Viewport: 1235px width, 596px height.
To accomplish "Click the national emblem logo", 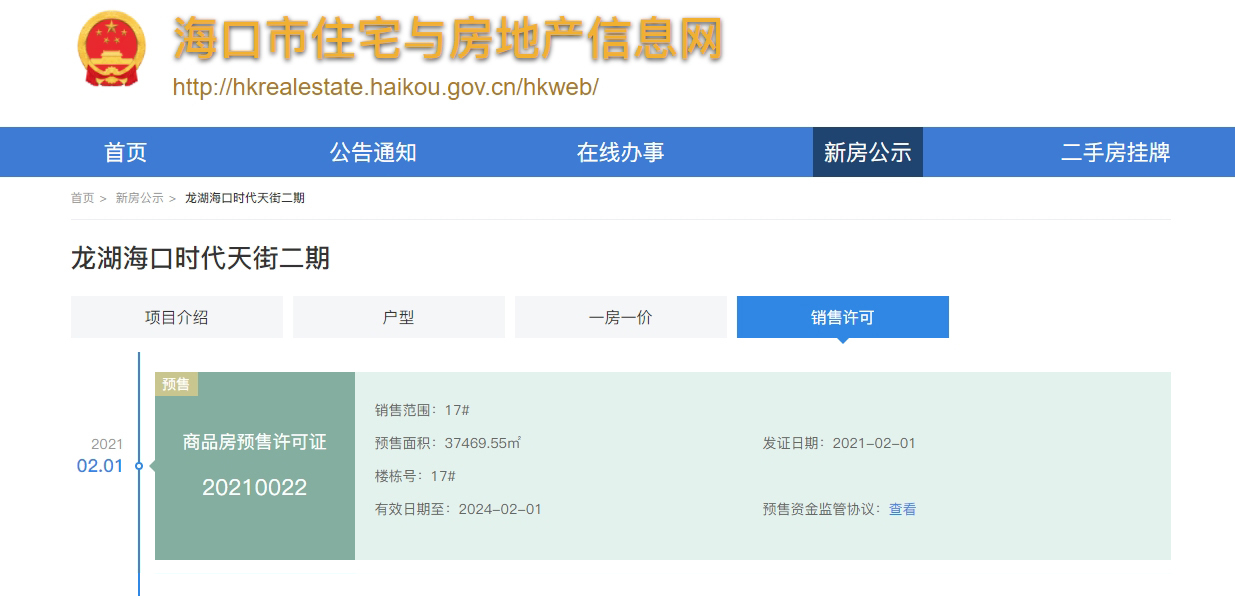I will point(111,50).
